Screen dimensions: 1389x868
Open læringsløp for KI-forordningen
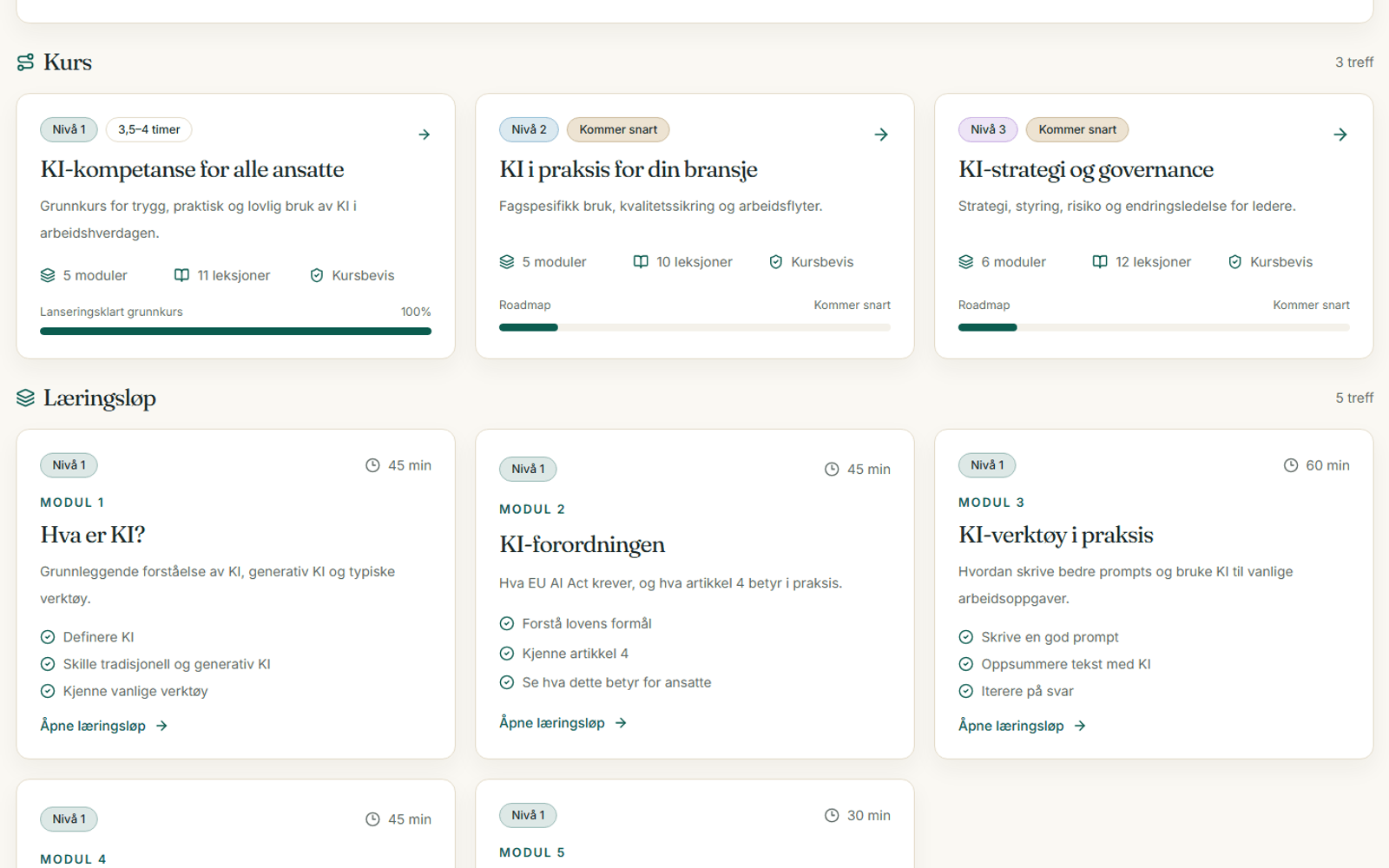563,723
